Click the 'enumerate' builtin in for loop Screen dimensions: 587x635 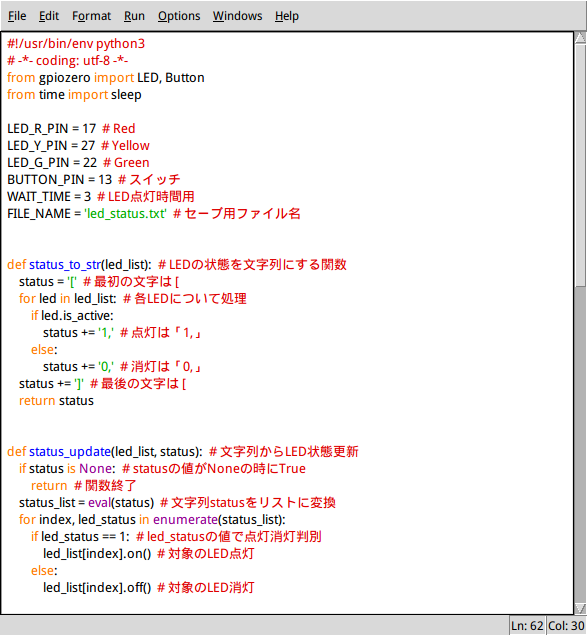pyautogui.click(x=186, y=520)
